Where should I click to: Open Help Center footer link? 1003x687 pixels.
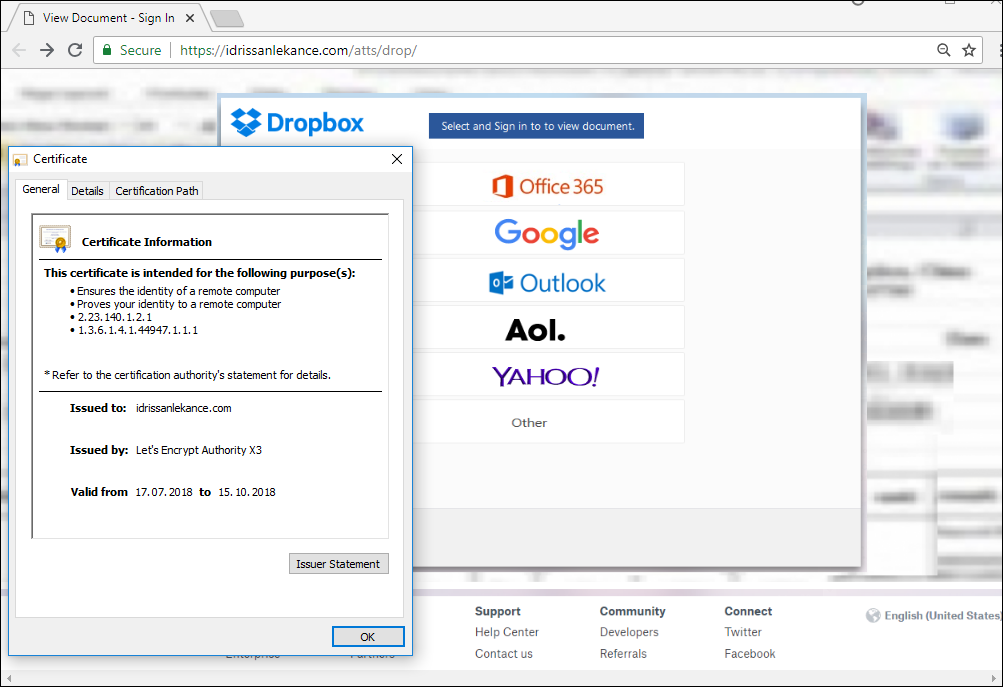tap(507, 632)
